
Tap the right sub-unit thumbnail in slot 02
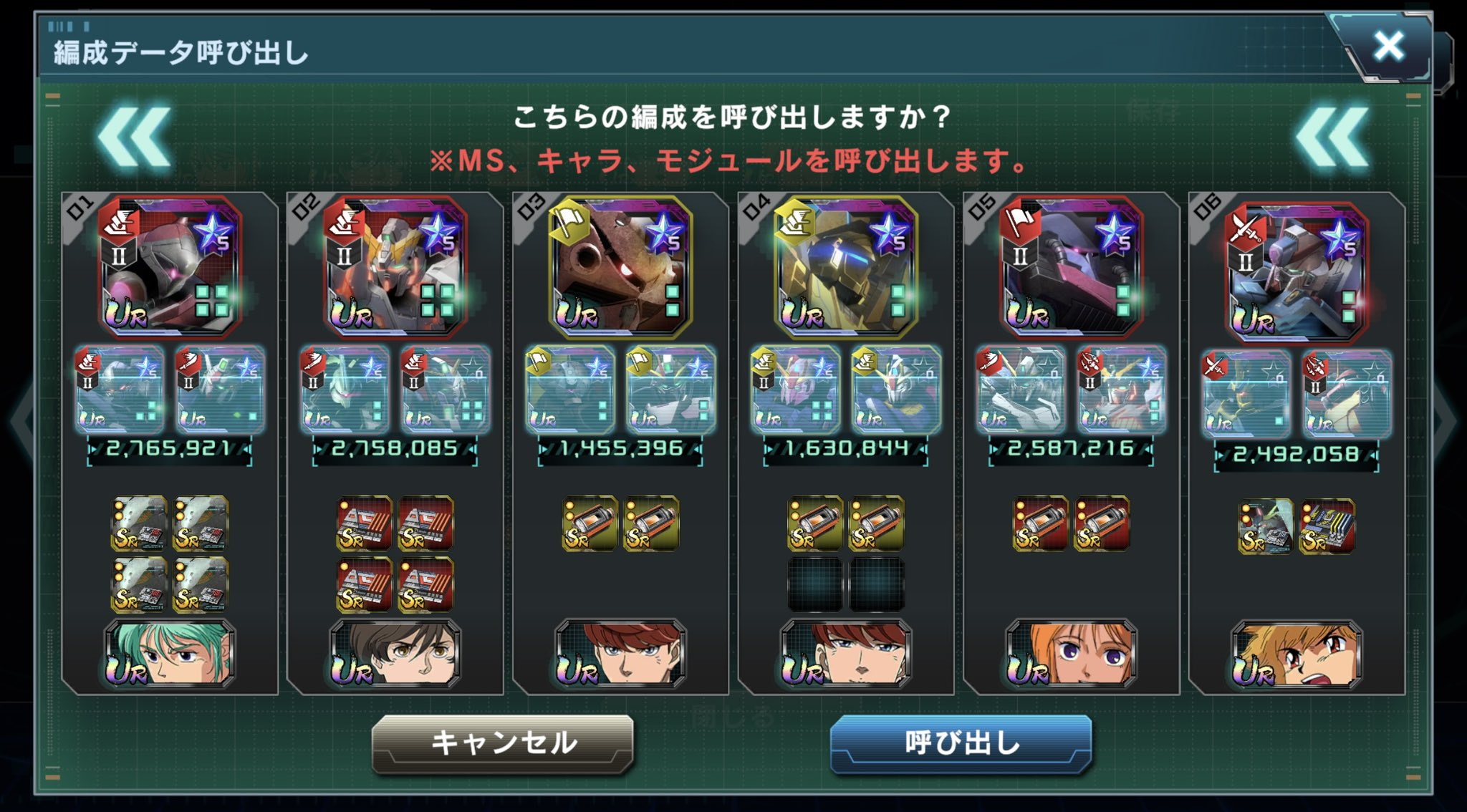pyautogui.click(x=446, y=390)
